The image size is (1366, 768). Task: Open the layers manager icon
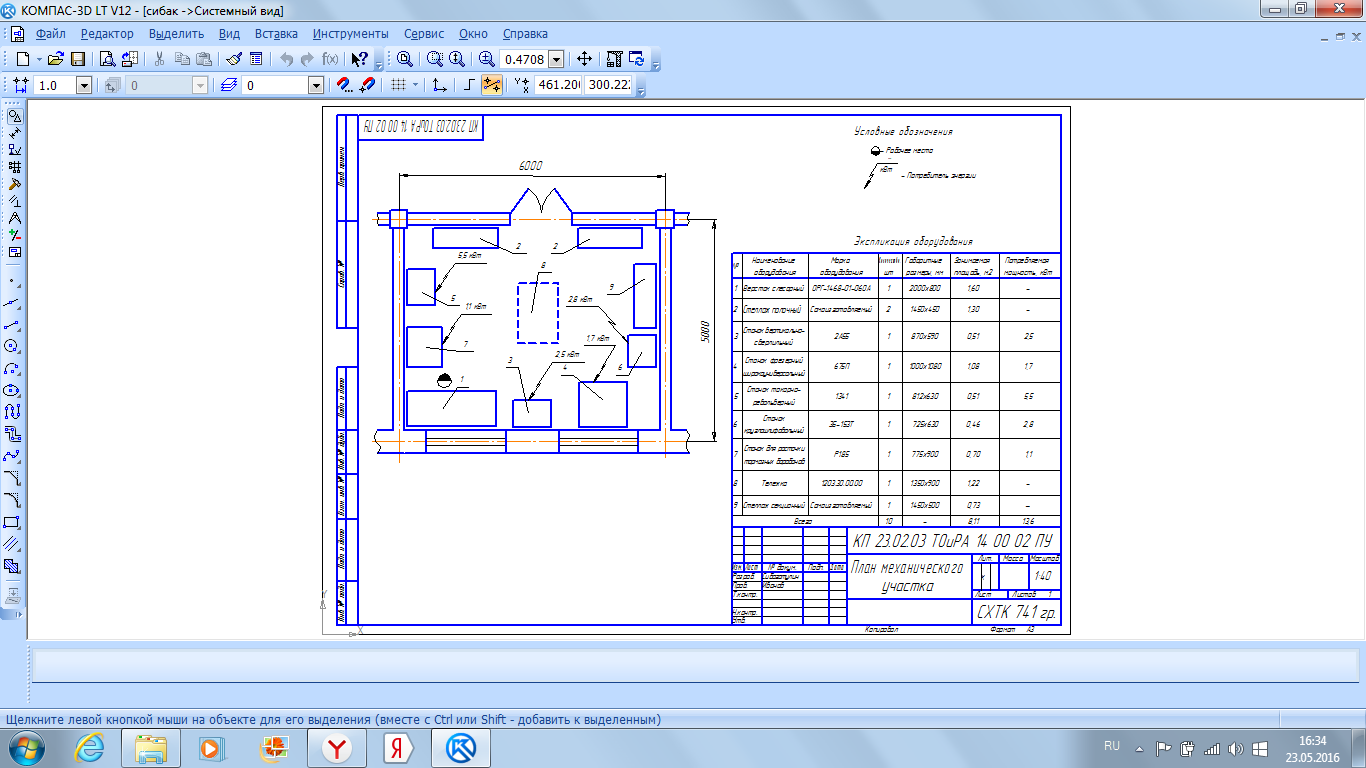(229, 86)
